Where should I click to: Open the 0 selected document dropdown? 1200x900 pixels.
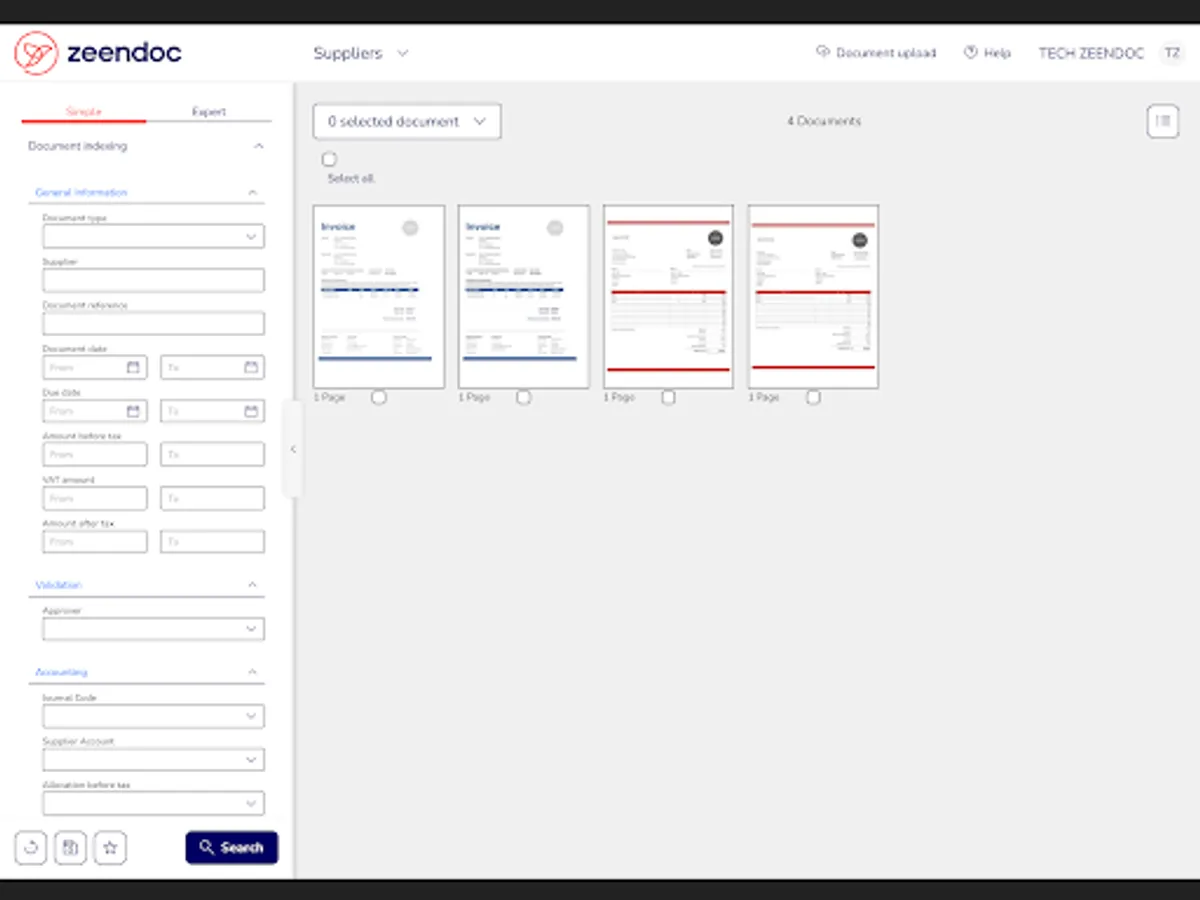(406, 121)
